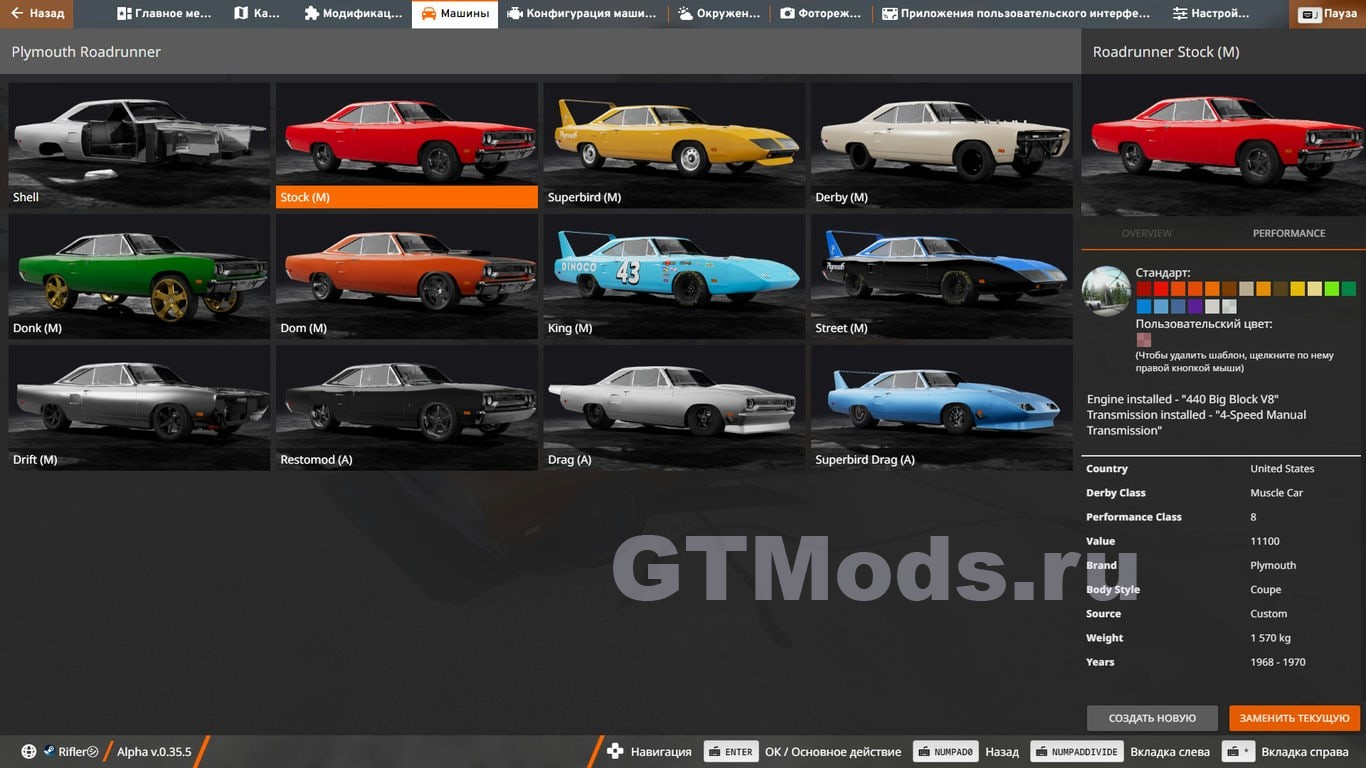The height and width of the screenshot is (768, 1366).
Task: Click the Country United States row
Action: (x=1223, y=469)
